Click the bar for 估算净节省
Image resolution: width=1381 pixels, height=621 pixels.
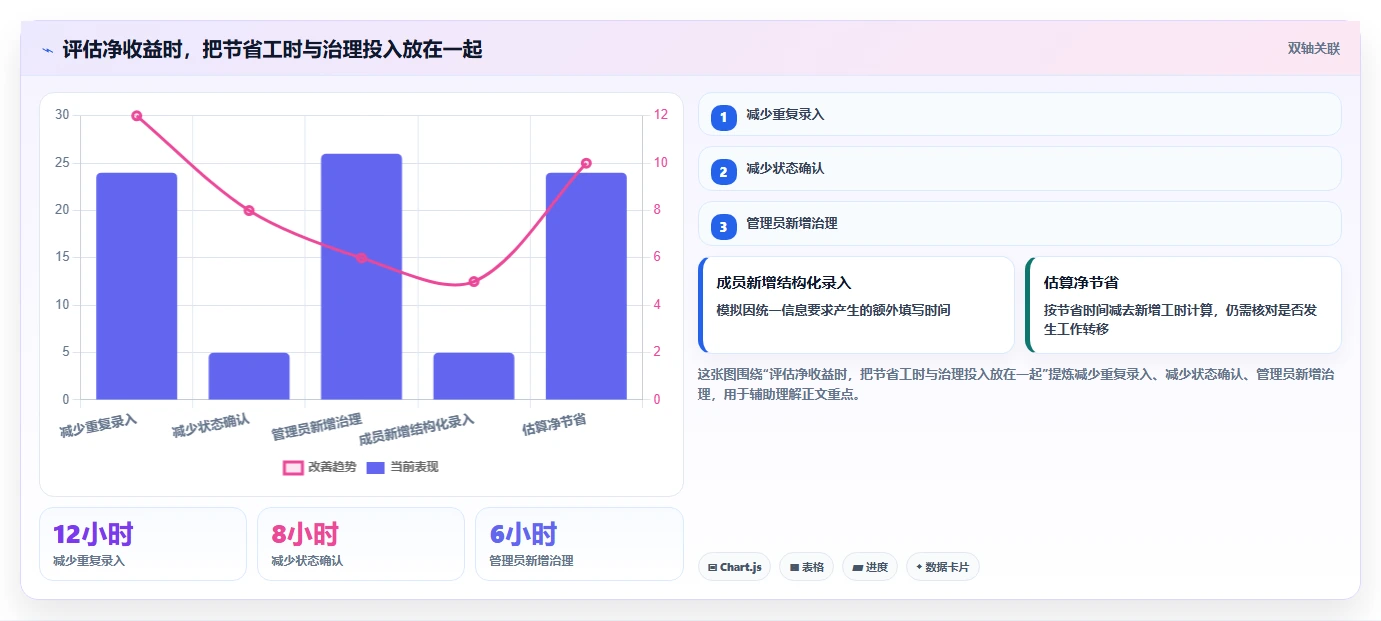click(x=586, y=286)
